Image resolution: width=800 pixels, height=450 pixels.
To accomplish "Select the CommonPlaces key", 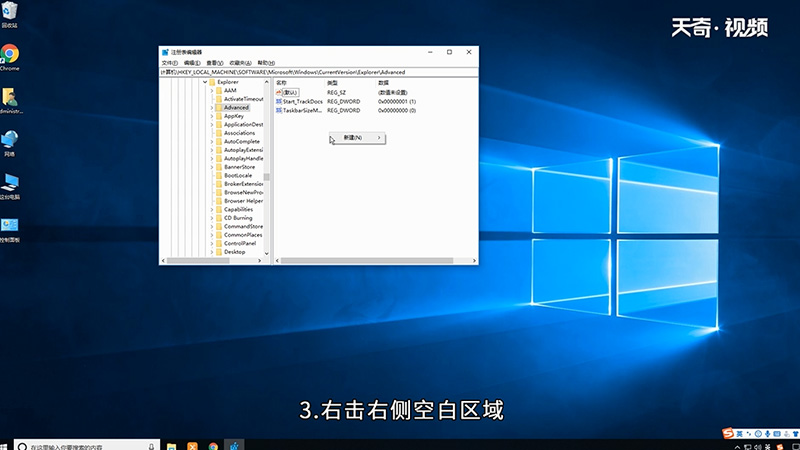I will click(x=243, y=235).
